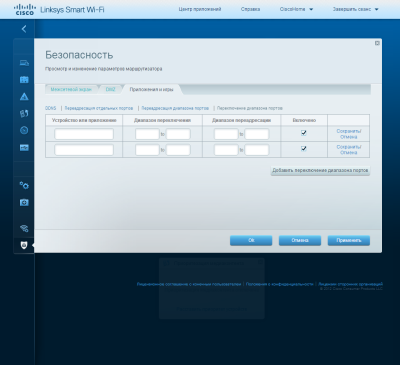Switch to the Межсетевой экран tab
This screenshot has width=400, height=365.
(71, 90)
